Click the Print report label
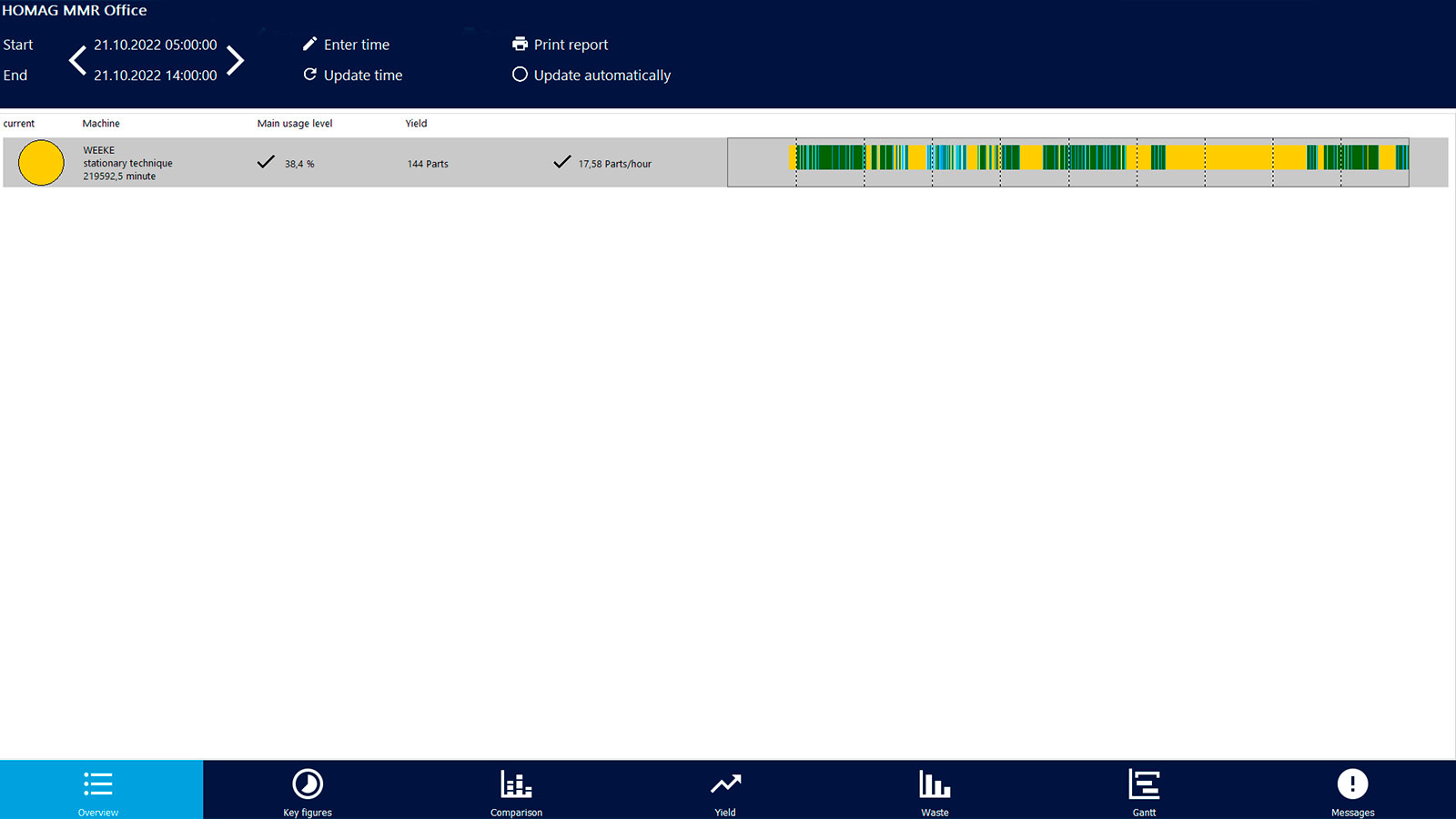The image size is (1456, 819). click(571, 45)
